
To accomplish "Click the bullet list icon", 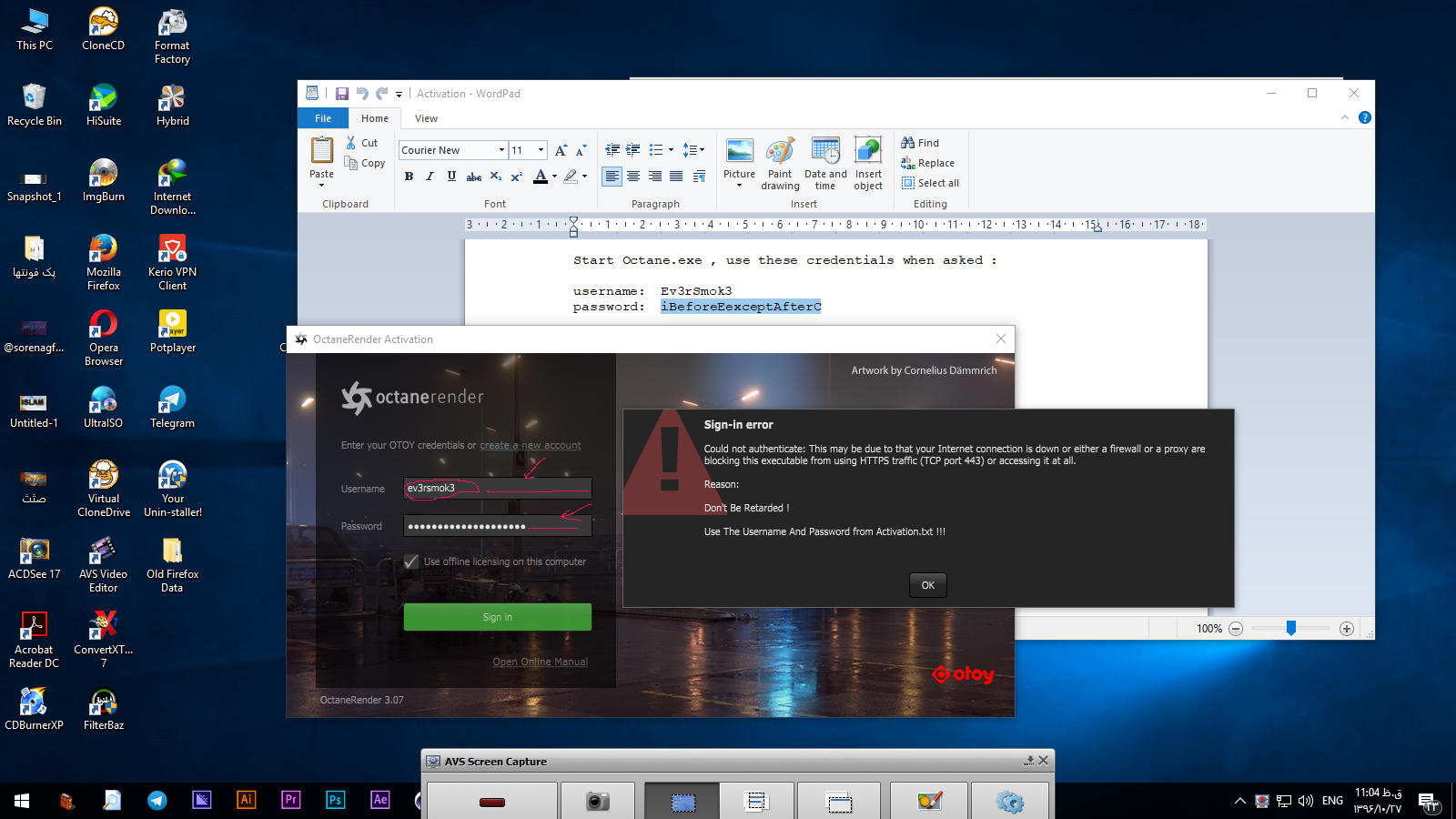I will (x=655, y=150).
